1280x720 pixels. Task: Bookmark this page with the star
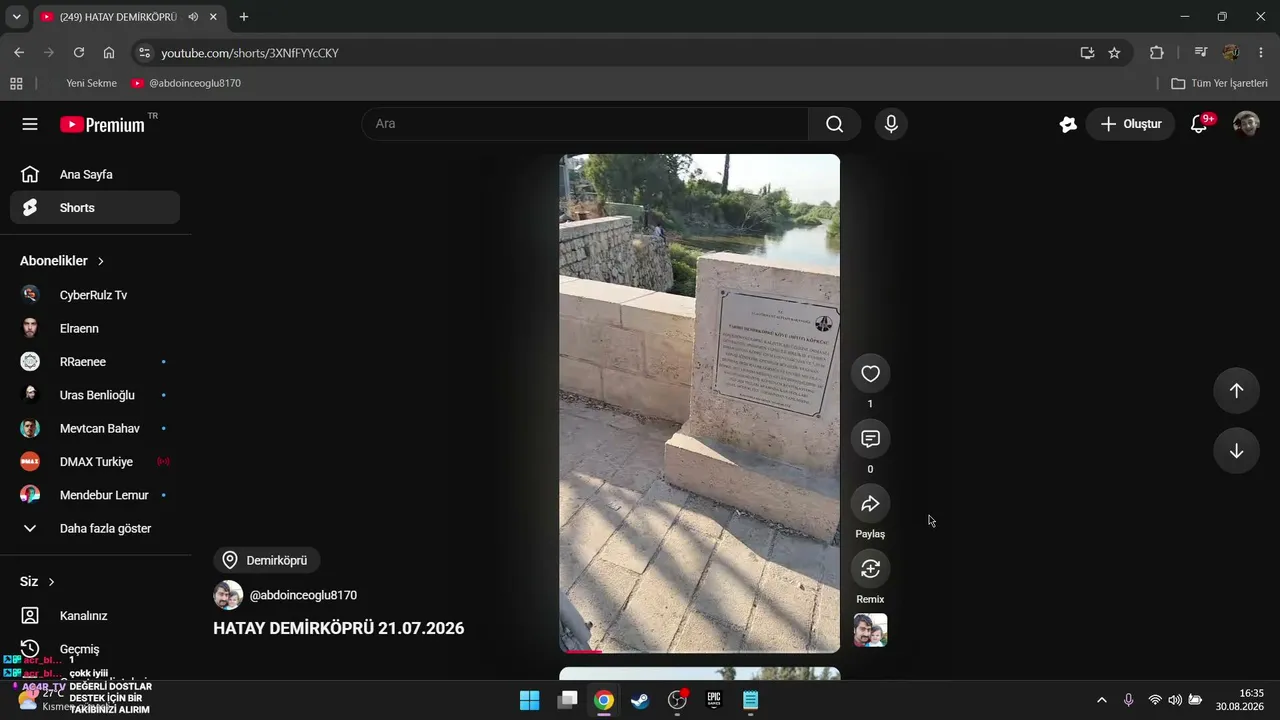[1114, 53]
